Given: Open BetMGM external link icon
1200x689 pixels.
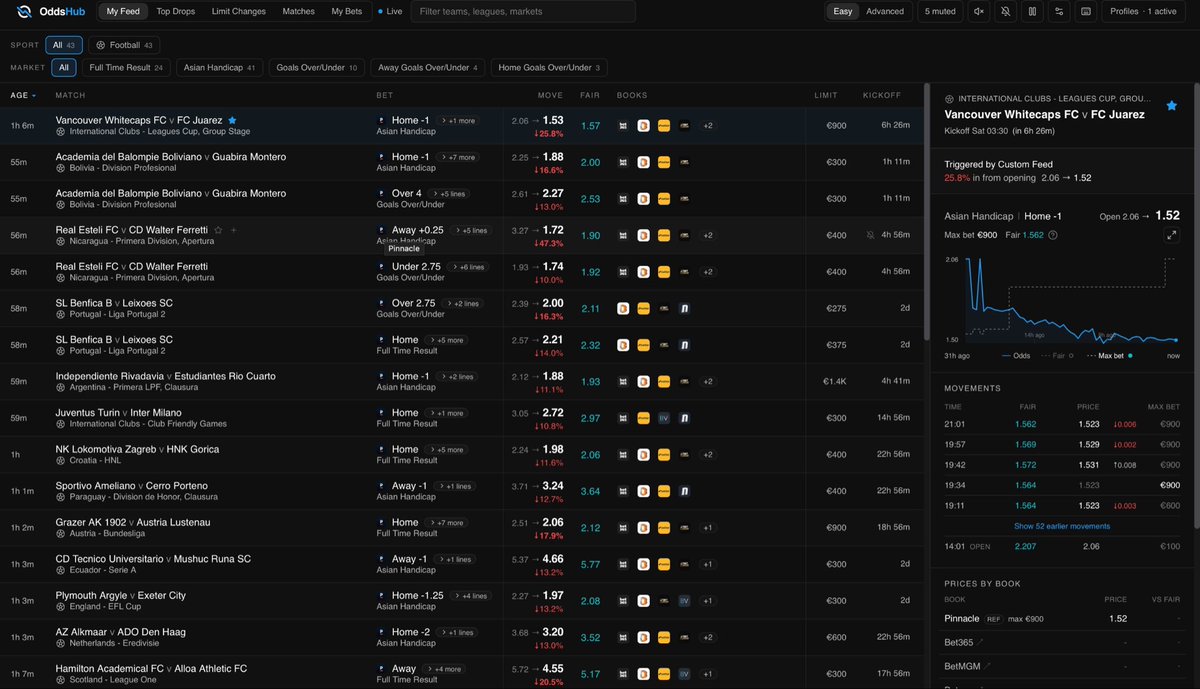Looking at the screenshot, I should point(986,665).
